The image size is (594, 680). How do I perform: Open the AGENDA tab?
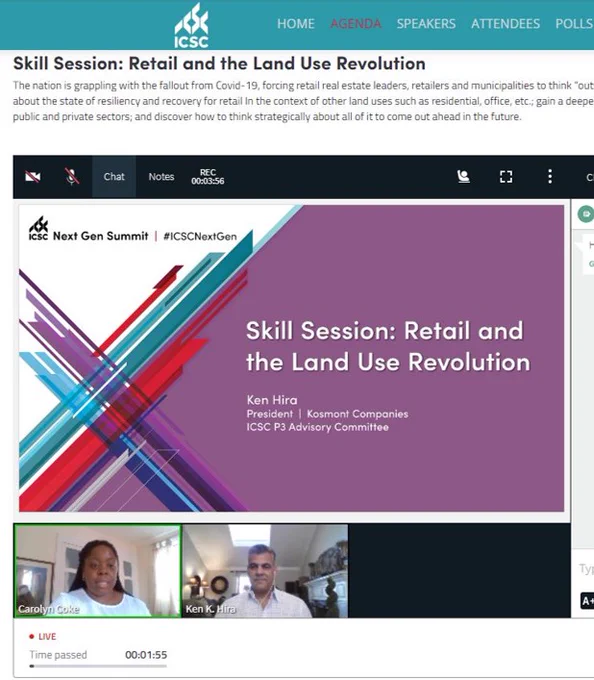coord(356,23)
